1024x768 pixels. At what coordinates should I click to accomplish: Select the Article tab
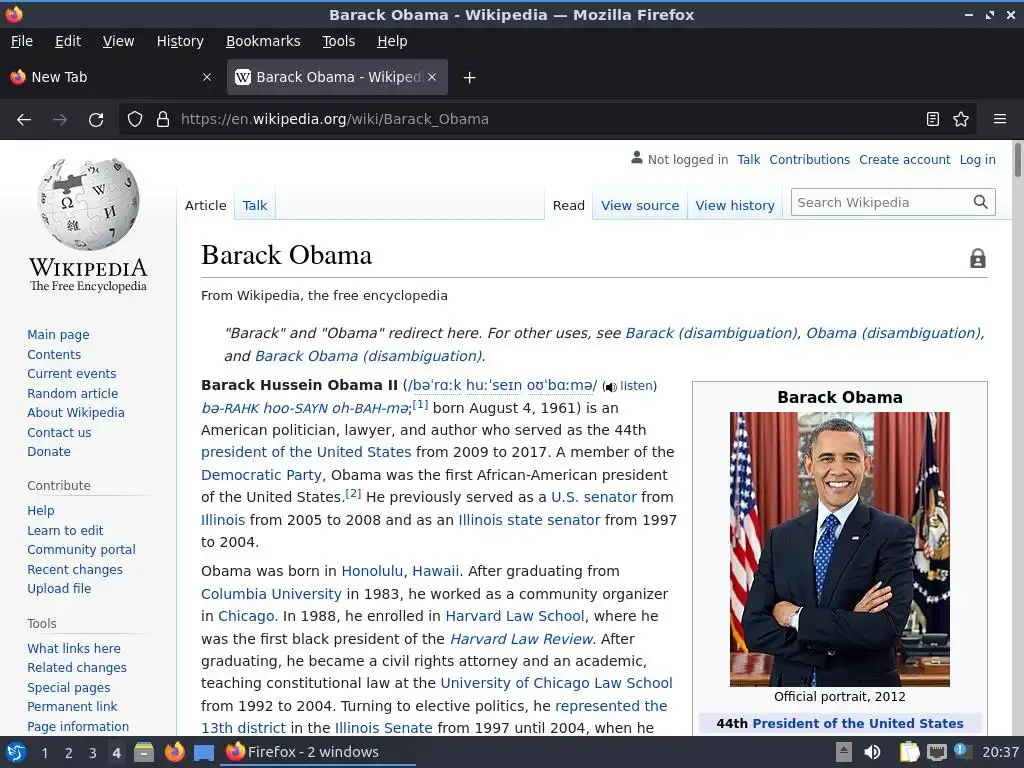206,205
